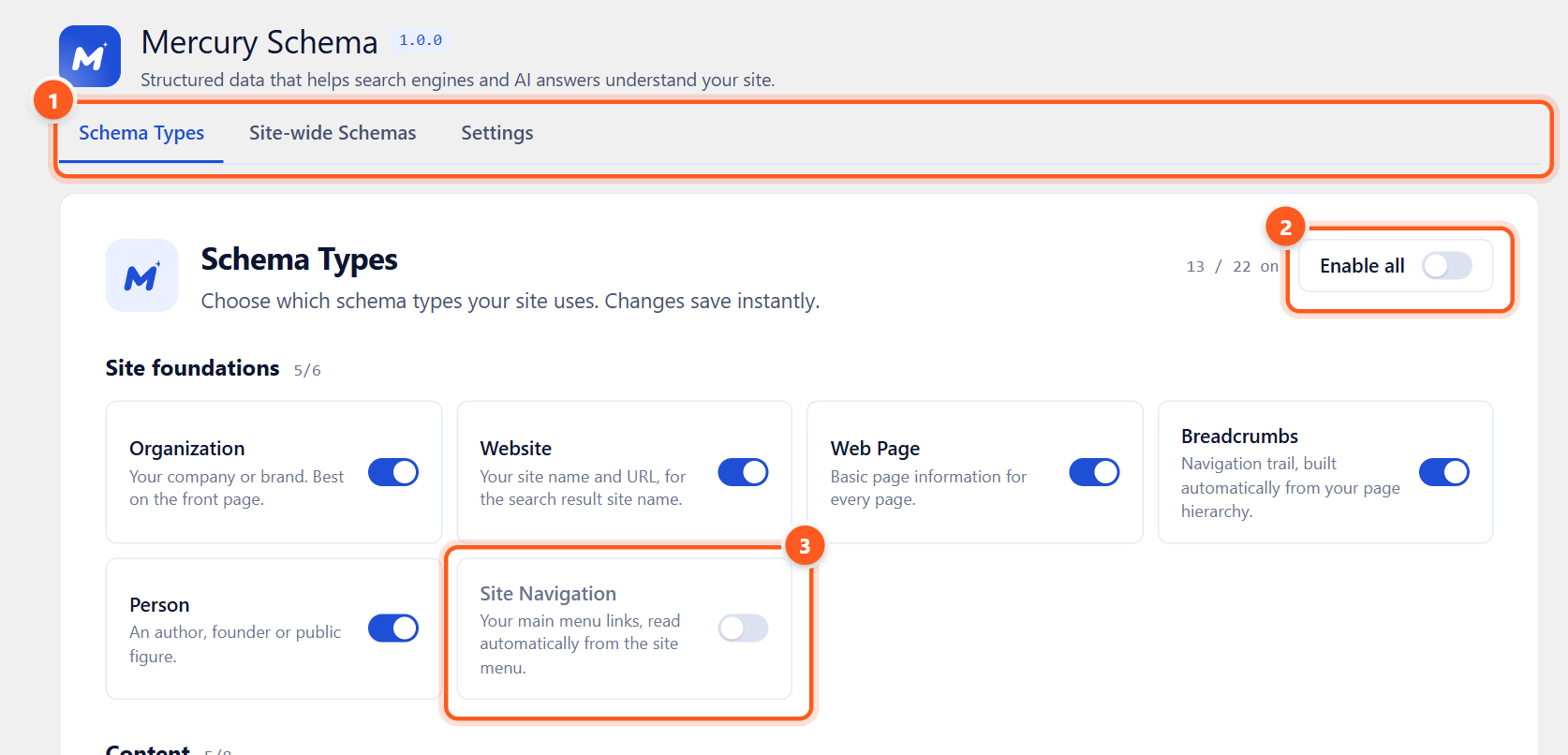Disable the Breadcrumbs schema toggle
1568x755 pixels.
[x=1444, y=472]
